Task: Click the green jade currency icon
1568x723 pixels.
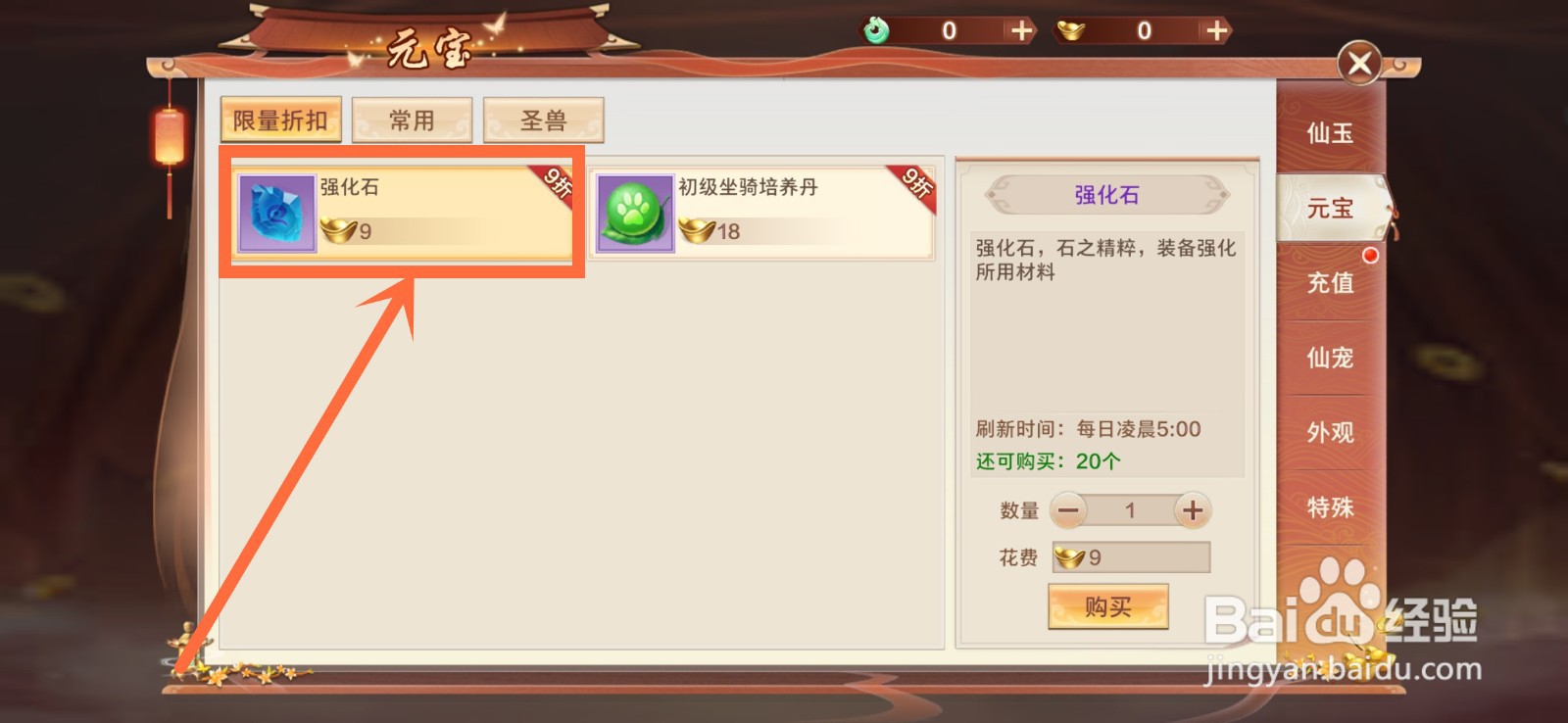Action: 875,30
